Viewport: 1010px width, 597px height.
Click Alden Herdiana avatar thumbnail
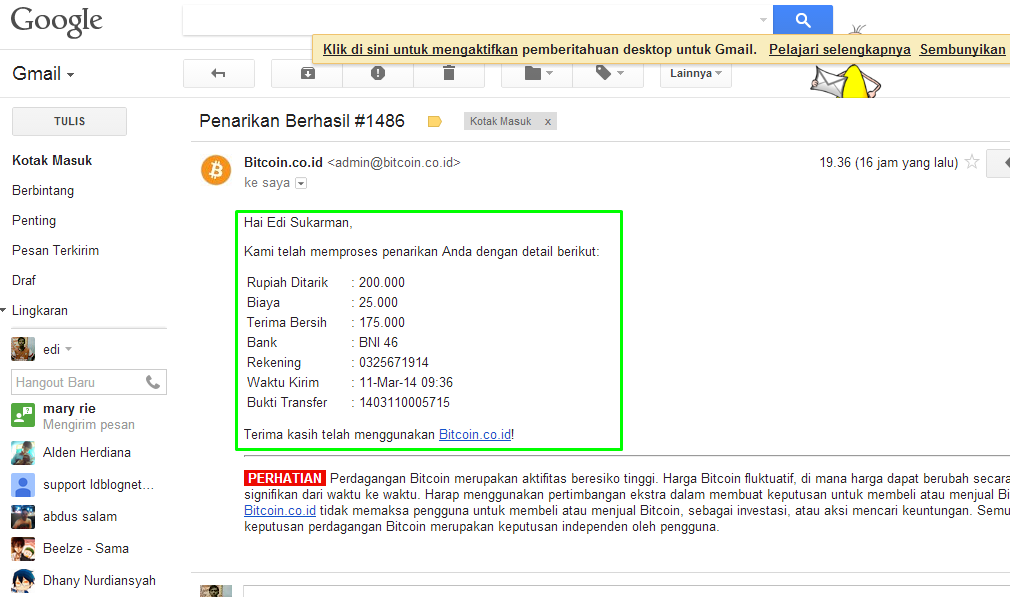click(23, 453)
